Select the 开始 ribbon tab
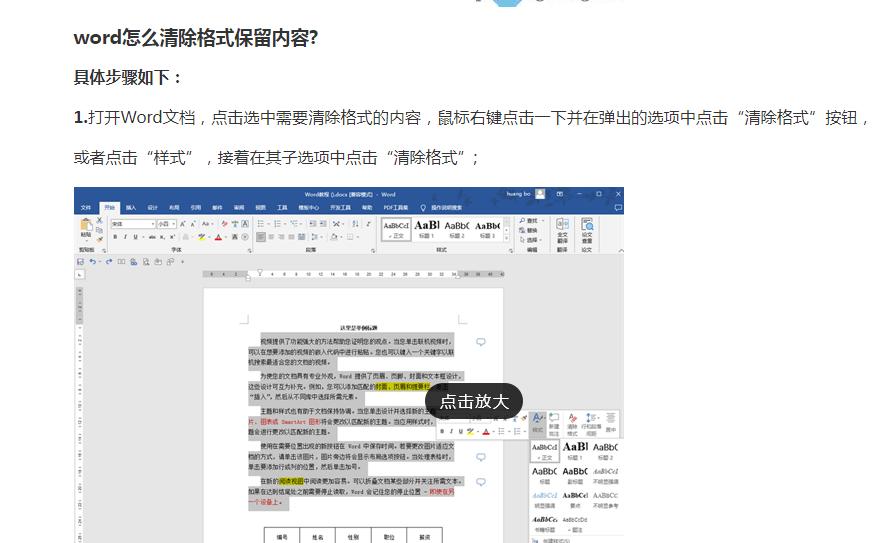882x543 pixels. click(x=109, y=208)
